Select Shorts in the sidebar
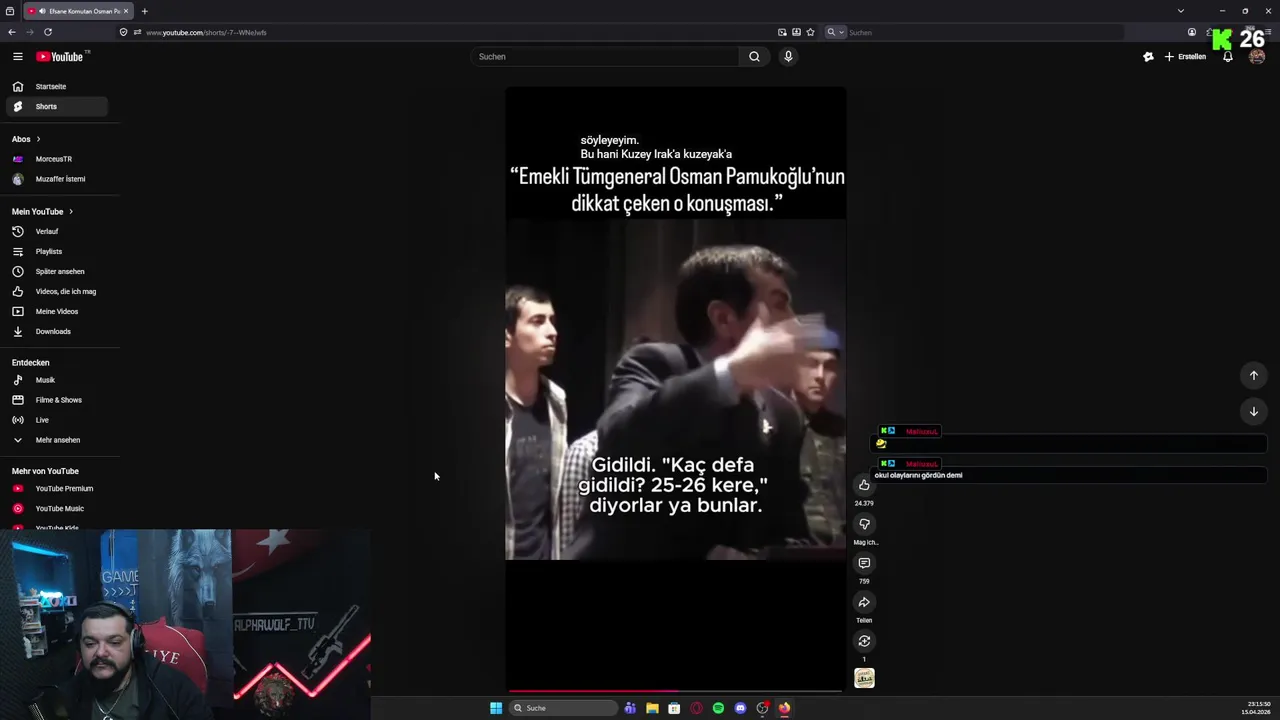This screenshot has width=1280, height=720. (x=57, y=107)
